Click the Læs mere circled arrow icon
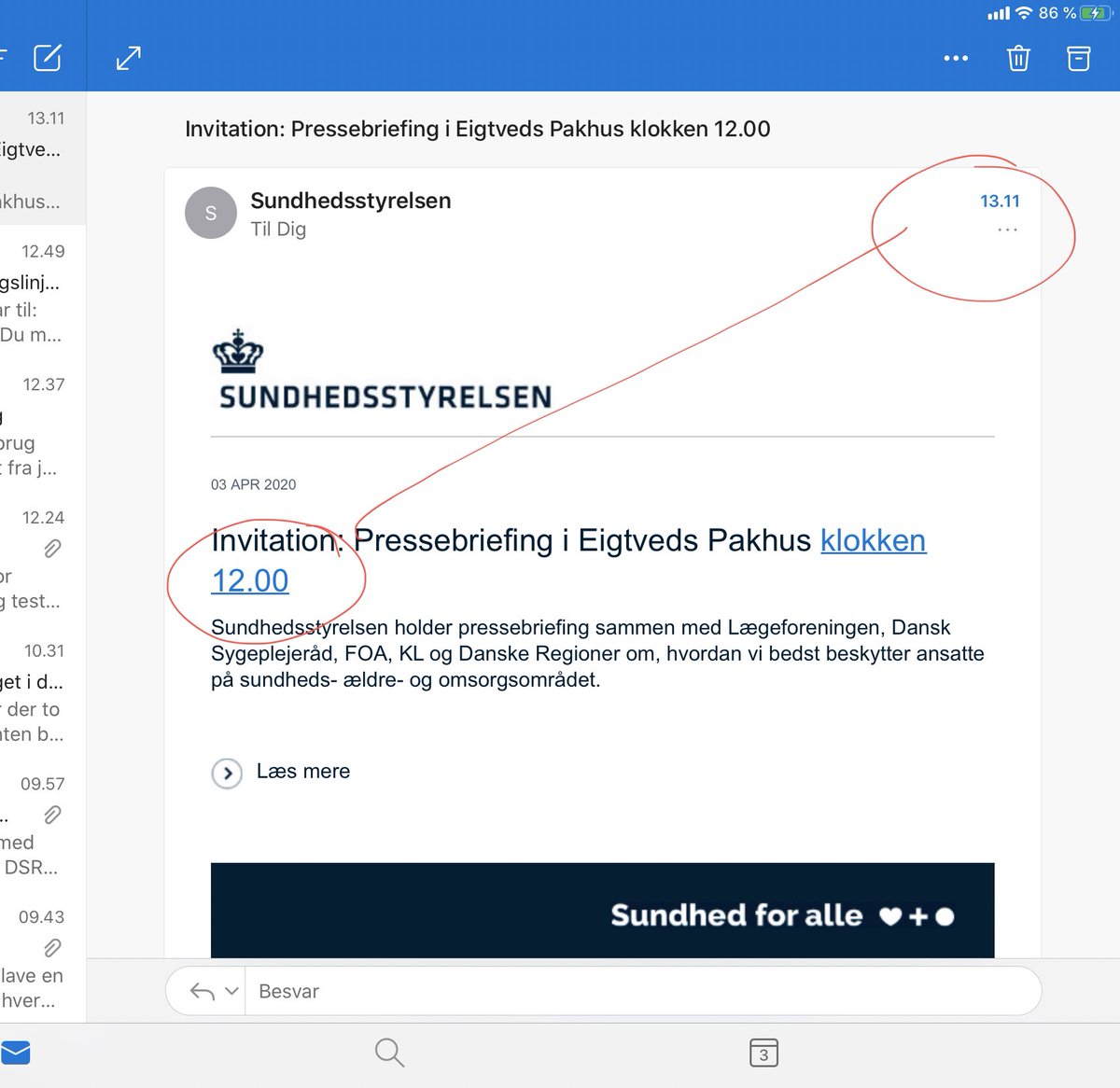 (x=227, y=774)
